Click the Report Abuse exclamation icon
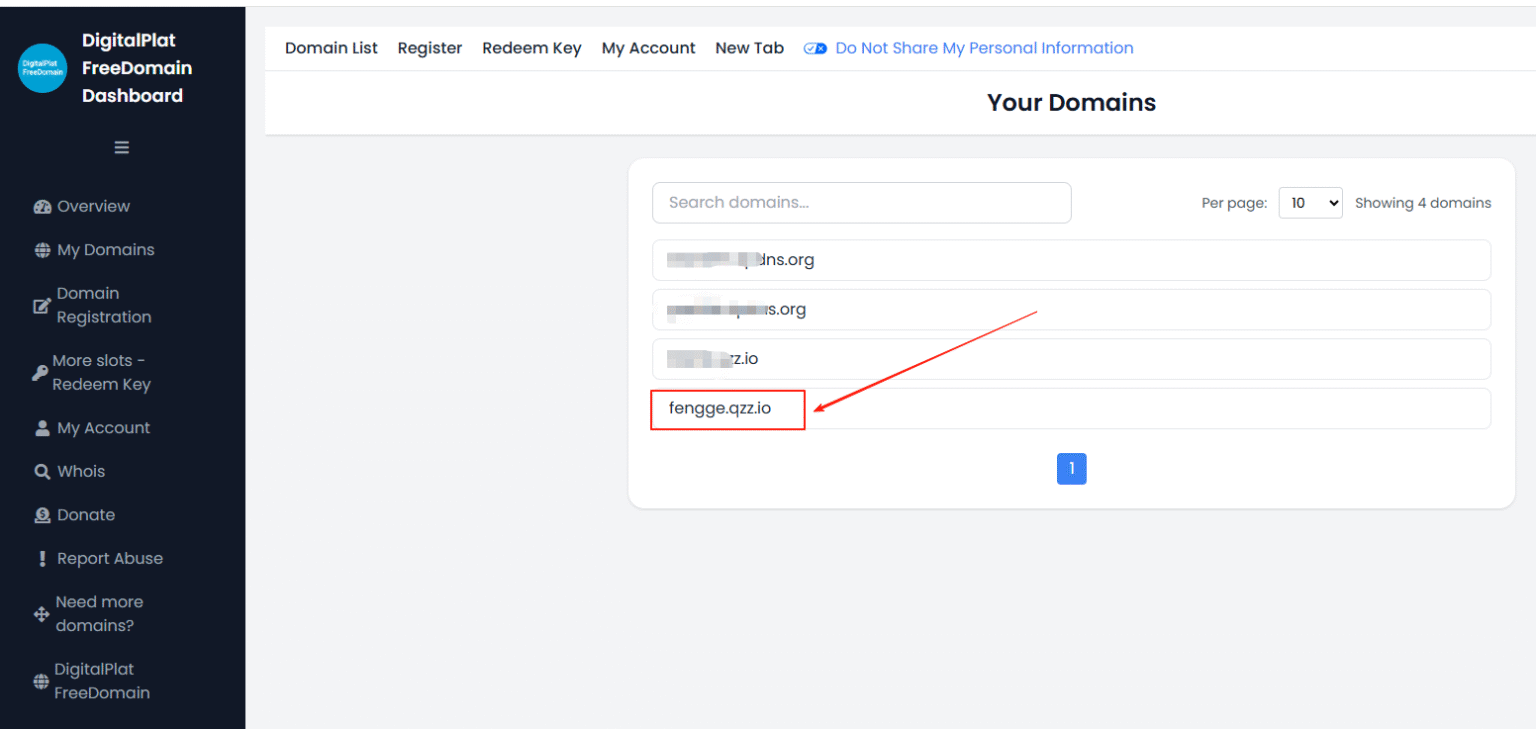Viewport: 1536px width, 729px height. [42, 559]
